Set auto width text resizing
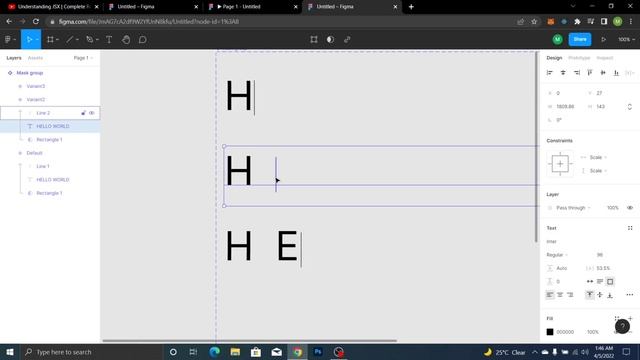 (x=590, y=282)
